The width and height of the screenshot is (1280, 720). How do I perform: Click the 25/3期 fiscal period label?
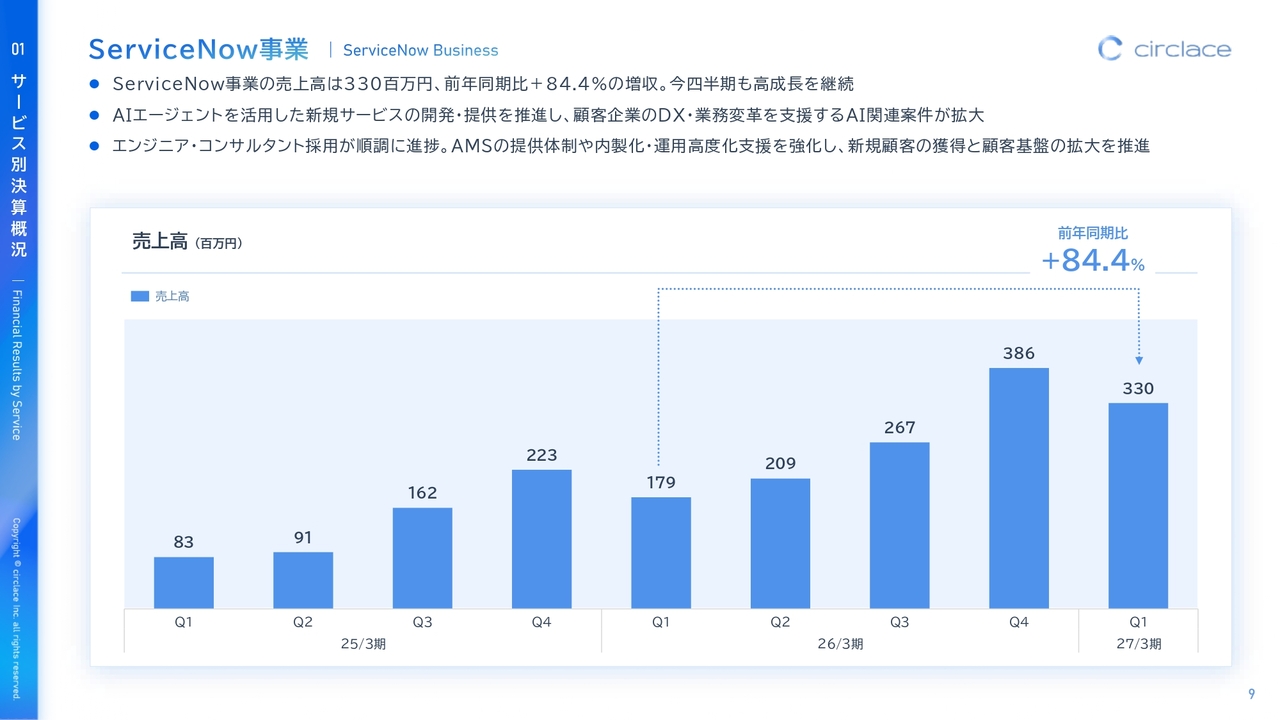363,644
